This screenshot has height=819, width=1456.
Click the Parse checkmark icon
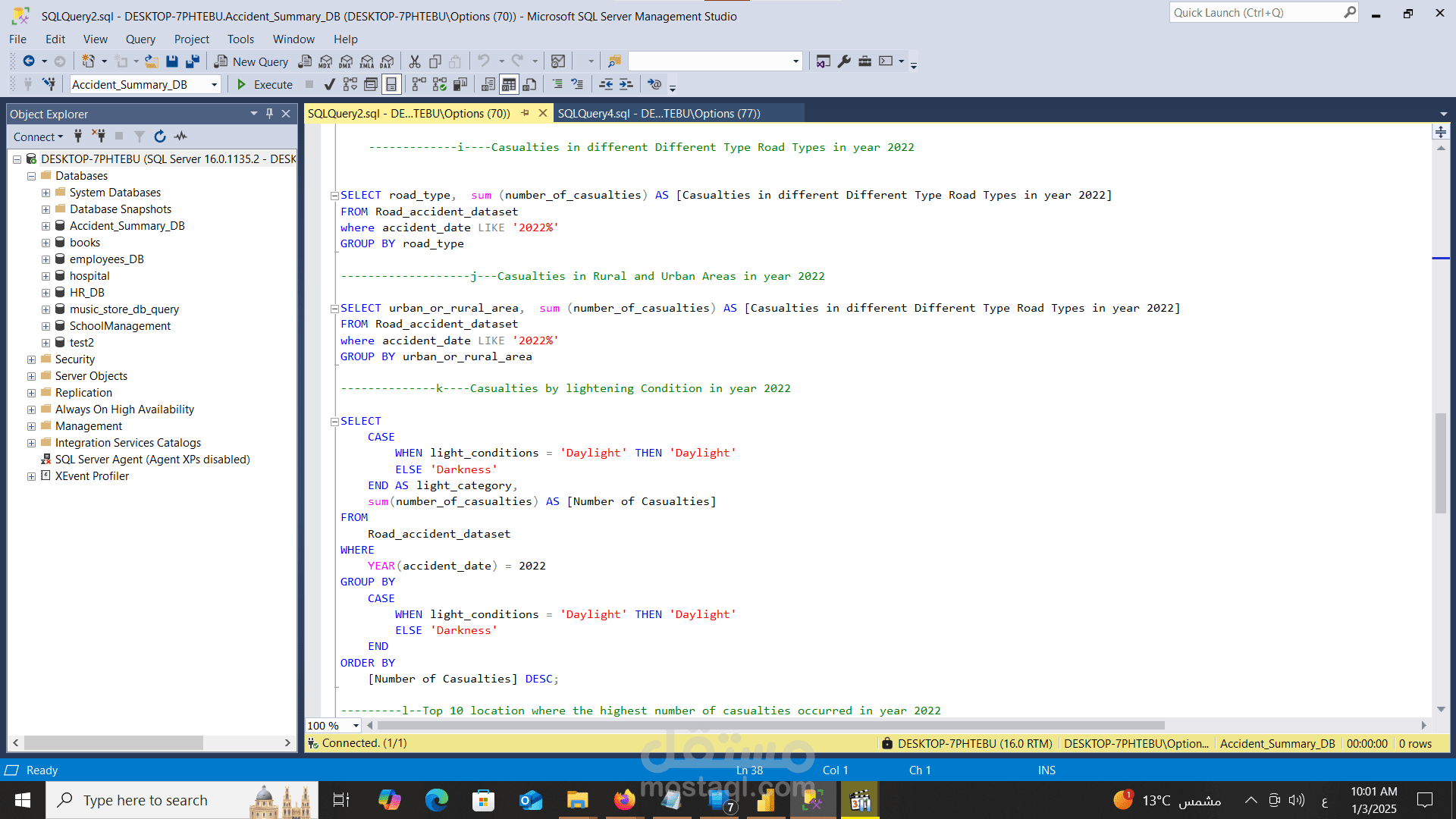[x=329, y=84]
